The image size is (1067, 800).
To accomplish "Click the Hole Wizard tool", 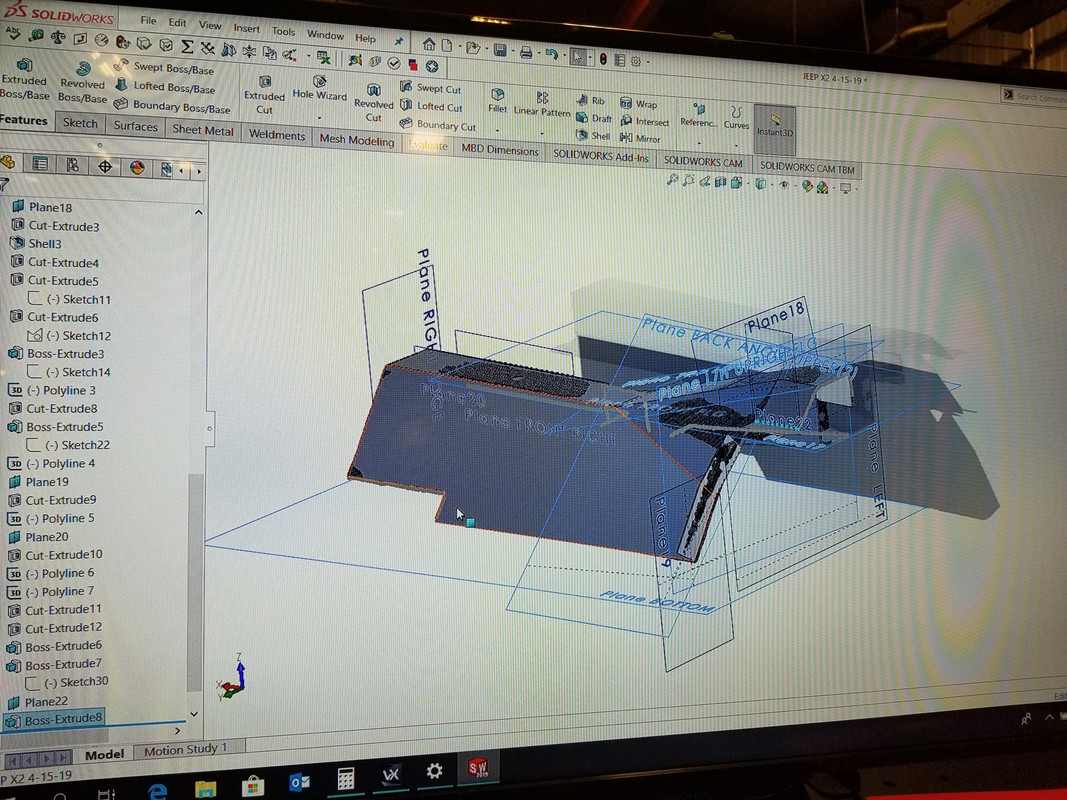I will point(319,88).
